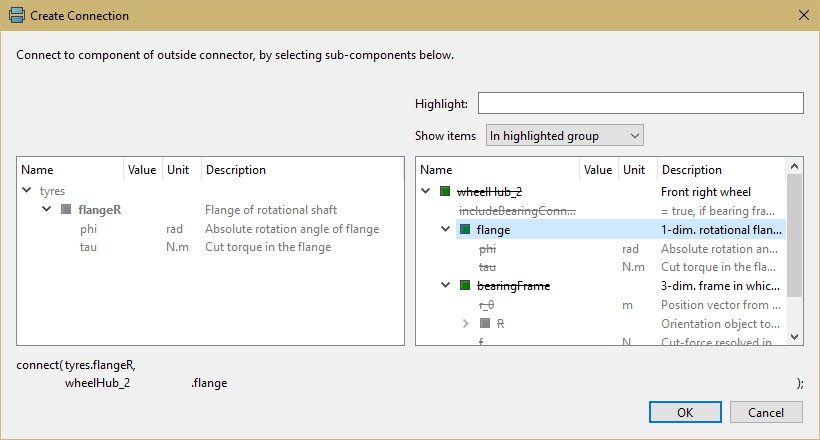The width and height of the screenshot is (820, 440).
Task: Collapse the flange node in right tree
Action: pos(446,229)
